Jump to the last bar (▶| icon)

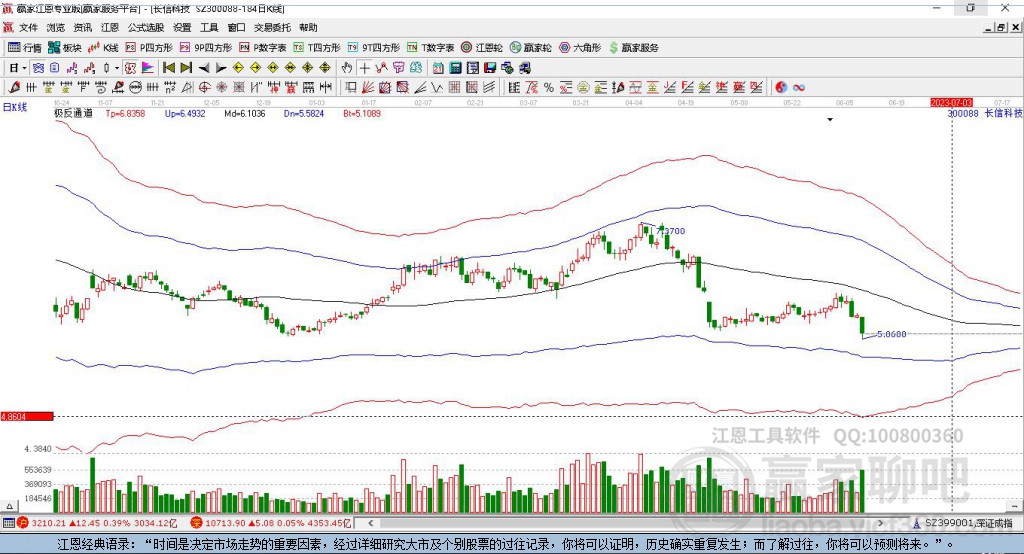tap(186, 68)
